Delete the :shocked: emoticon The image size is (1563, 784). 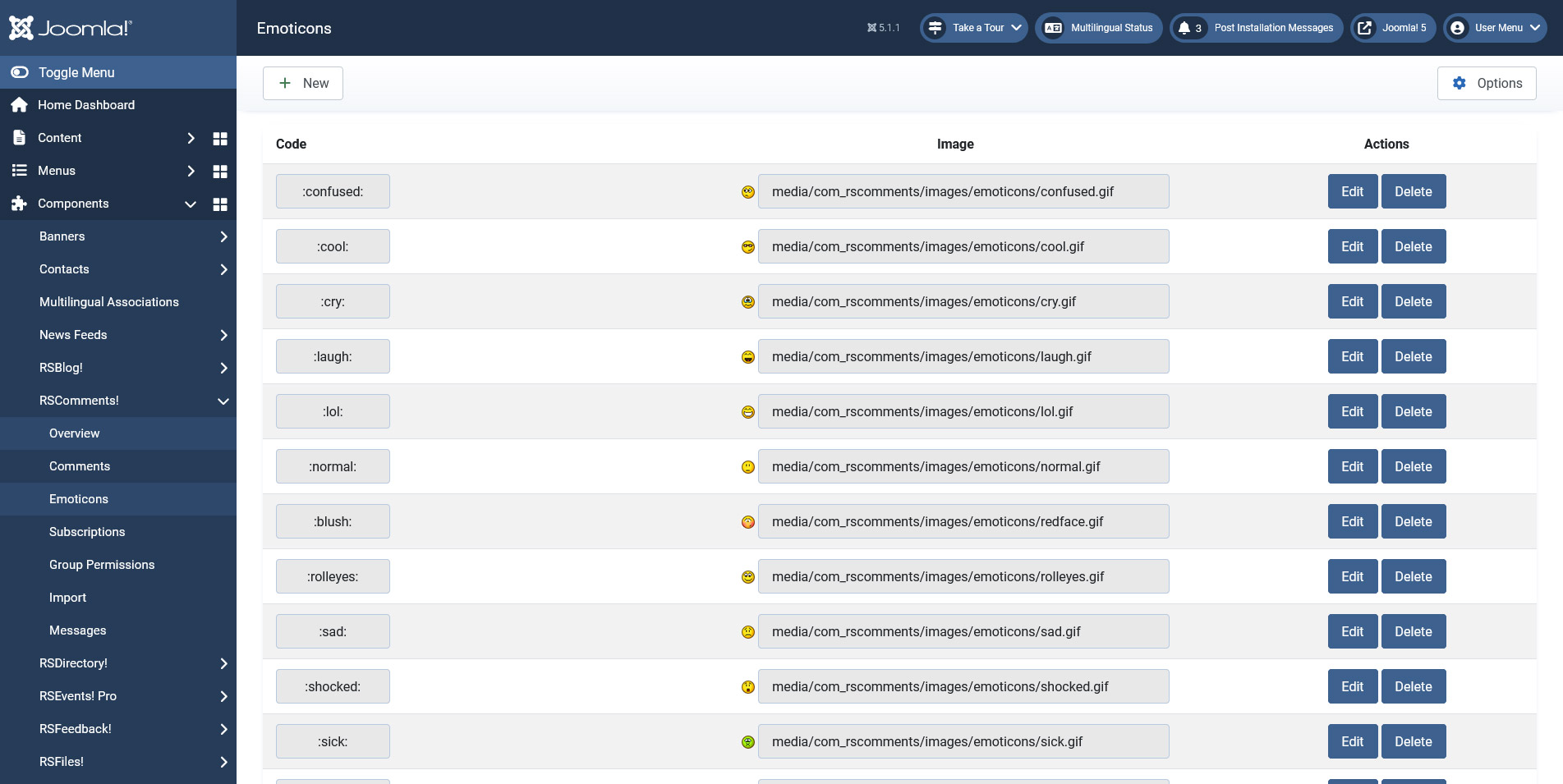[x=1414, y=686]
